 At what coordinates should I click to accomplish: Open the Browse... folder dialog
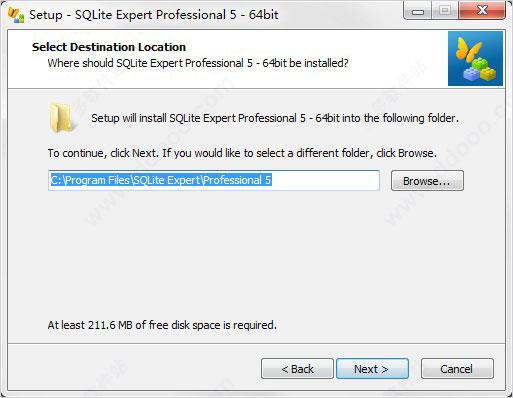427,181
